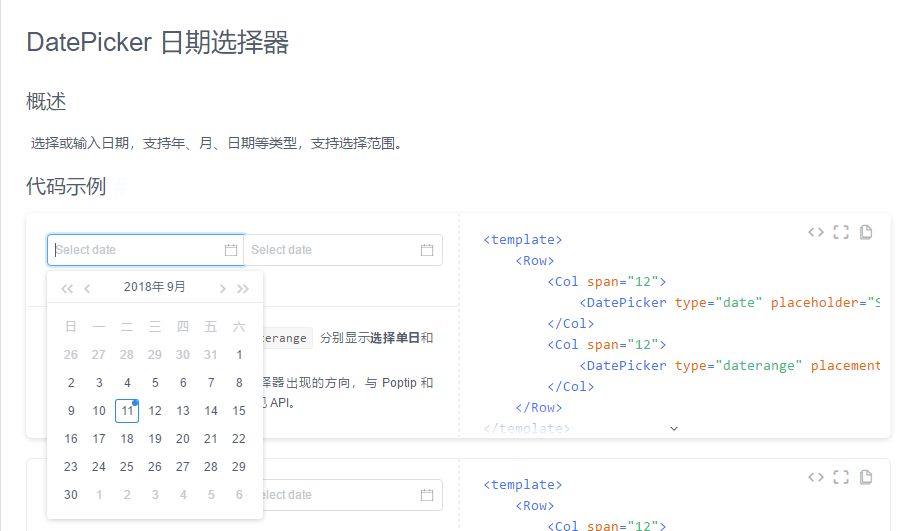The height and width of the screenshot is (531, 908).
Task: Choose date 20 in the calendar
Action: click(x=183, y=439)
